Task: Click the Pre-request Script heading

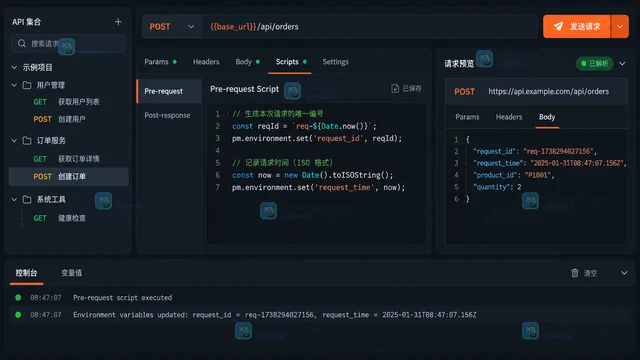Action: 244,89
